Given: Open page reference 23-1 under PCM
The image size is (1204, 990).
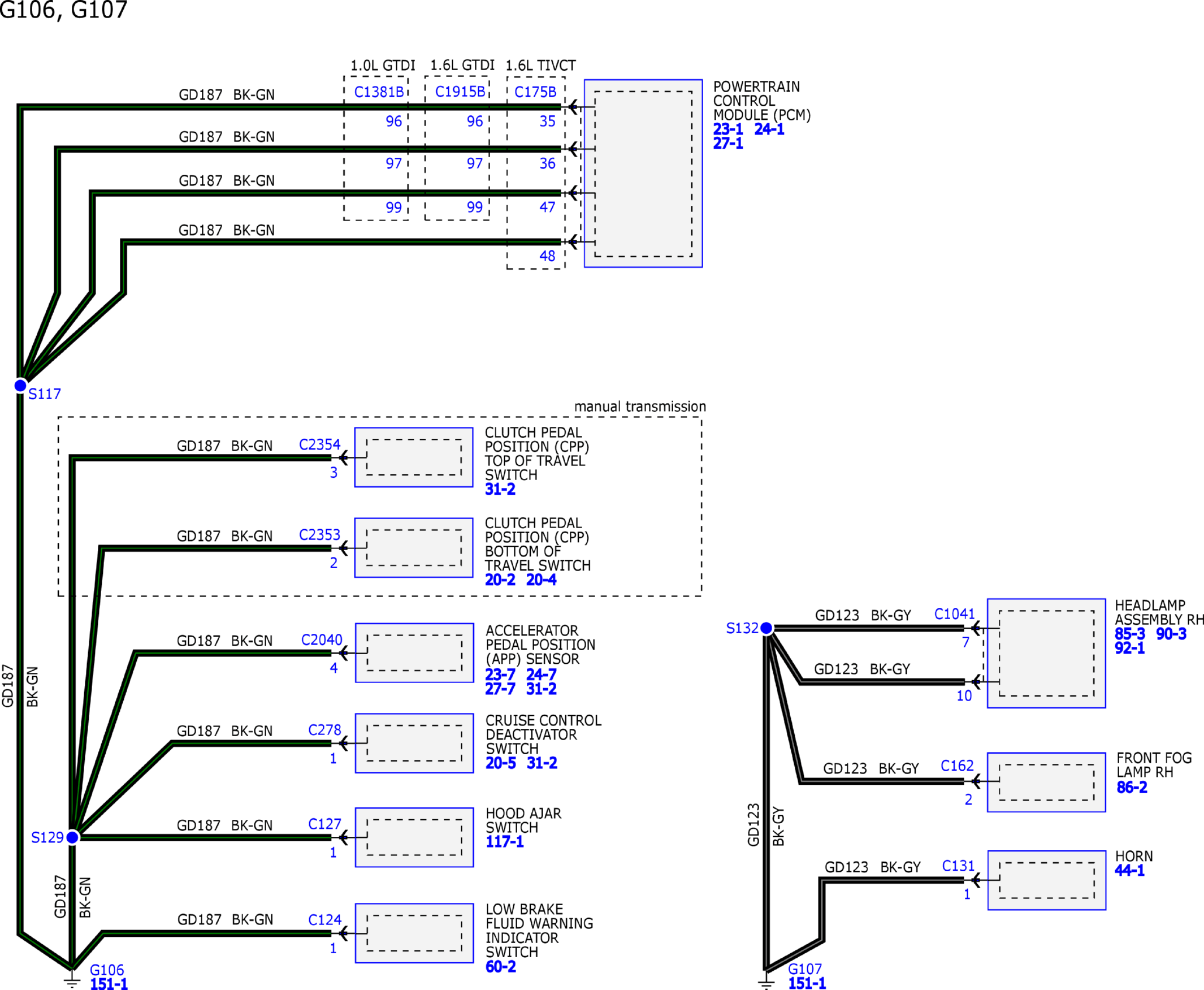Looking at the screenshot, I should coord(728,129).
